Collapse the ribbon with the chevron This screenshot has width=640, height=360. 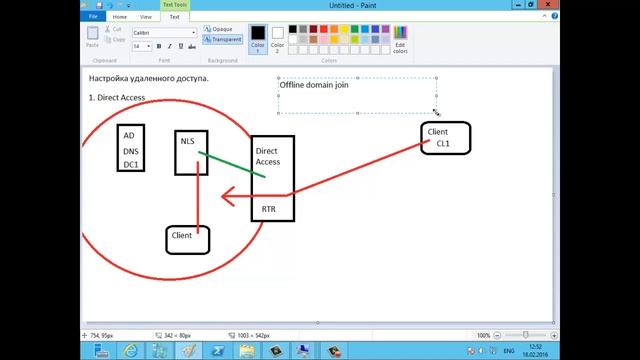[x=544, y=16]
